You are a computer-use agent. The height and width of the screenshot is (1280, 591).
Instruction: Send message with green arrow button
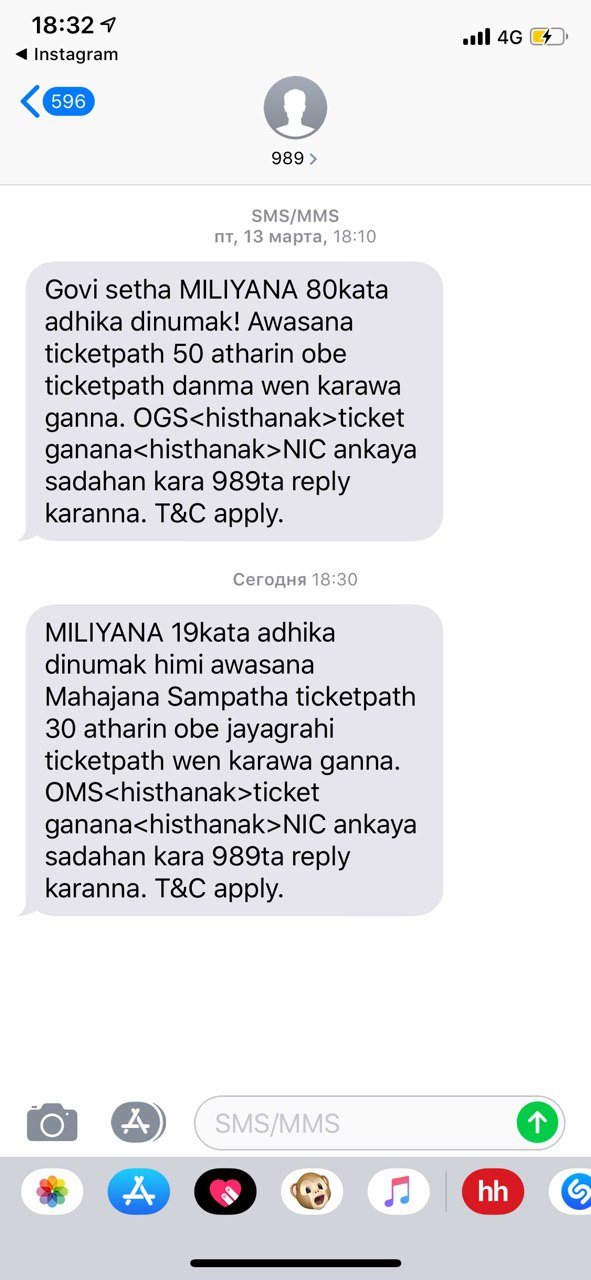point(538,1122)
